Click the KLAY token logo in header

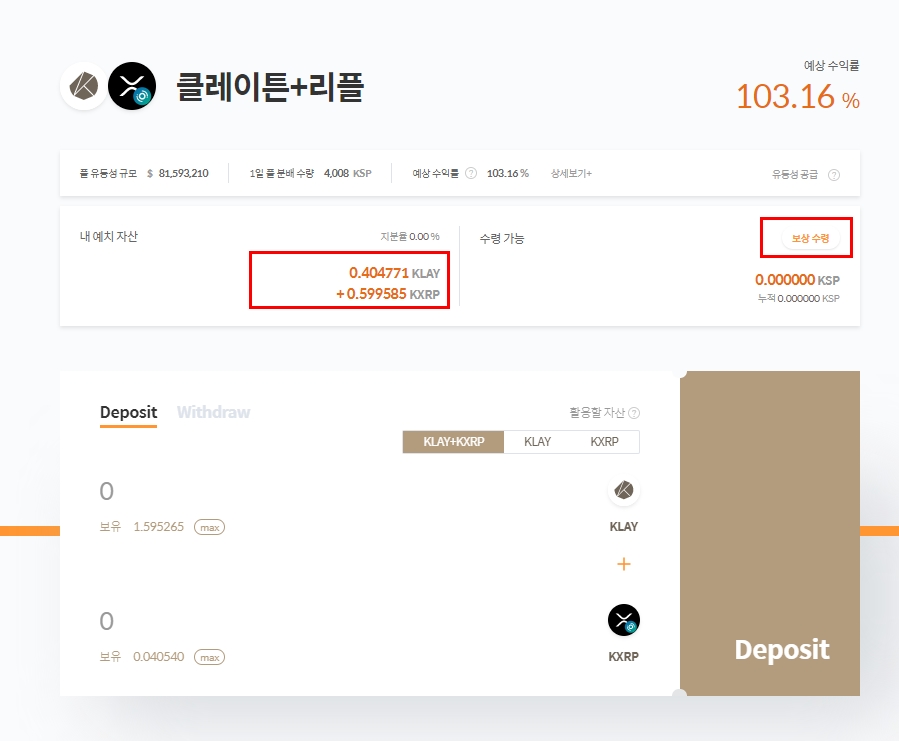[x=84, y=86]
